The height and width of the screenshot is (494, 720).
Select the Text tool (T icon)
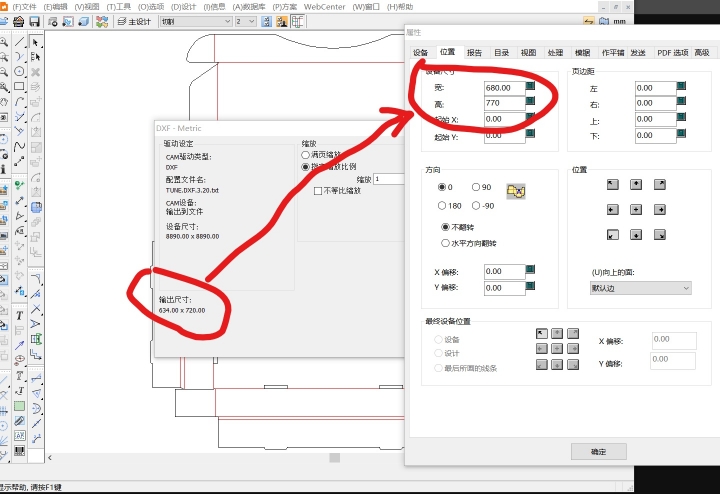tap(19, 316)
